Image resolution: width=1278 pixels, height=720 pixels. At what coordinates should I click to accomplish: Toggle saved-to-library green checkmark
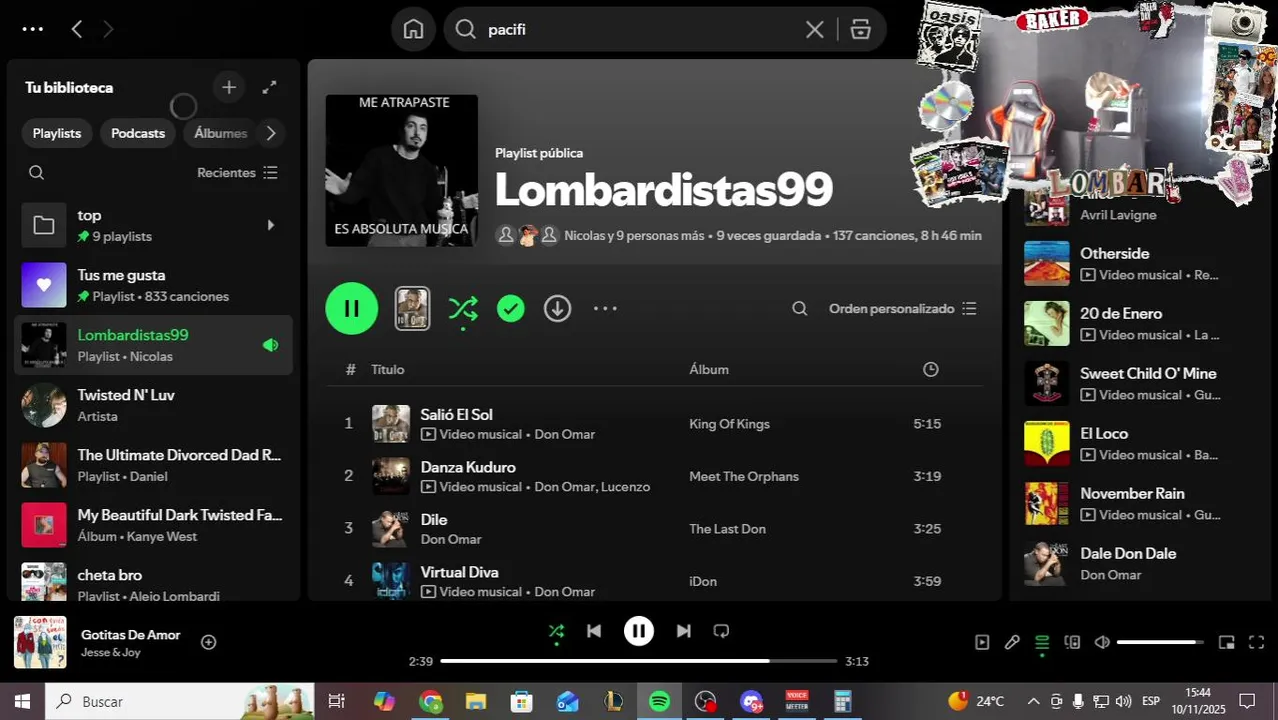pos(511,309)
